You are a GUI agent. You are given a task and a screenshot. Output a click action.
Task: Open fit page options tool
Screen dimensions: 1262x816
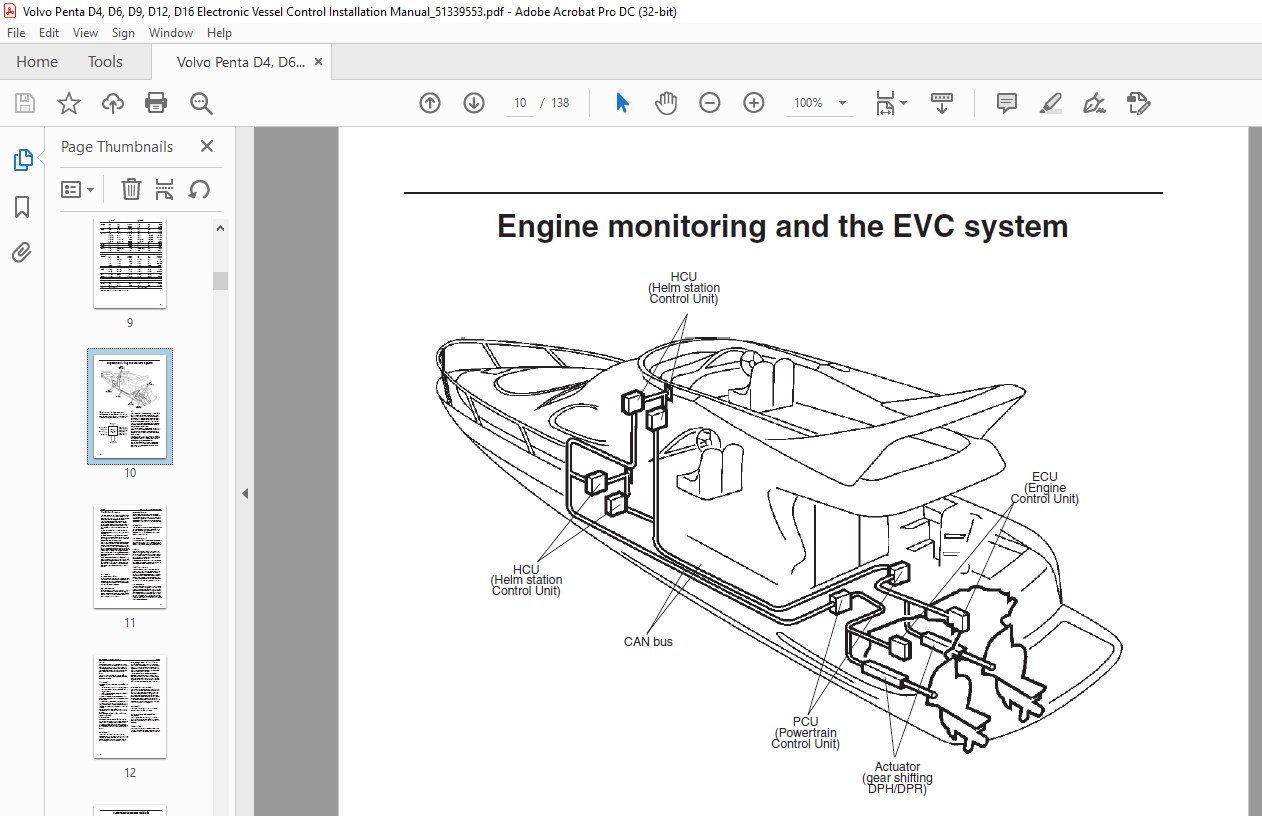click(890, 103)
